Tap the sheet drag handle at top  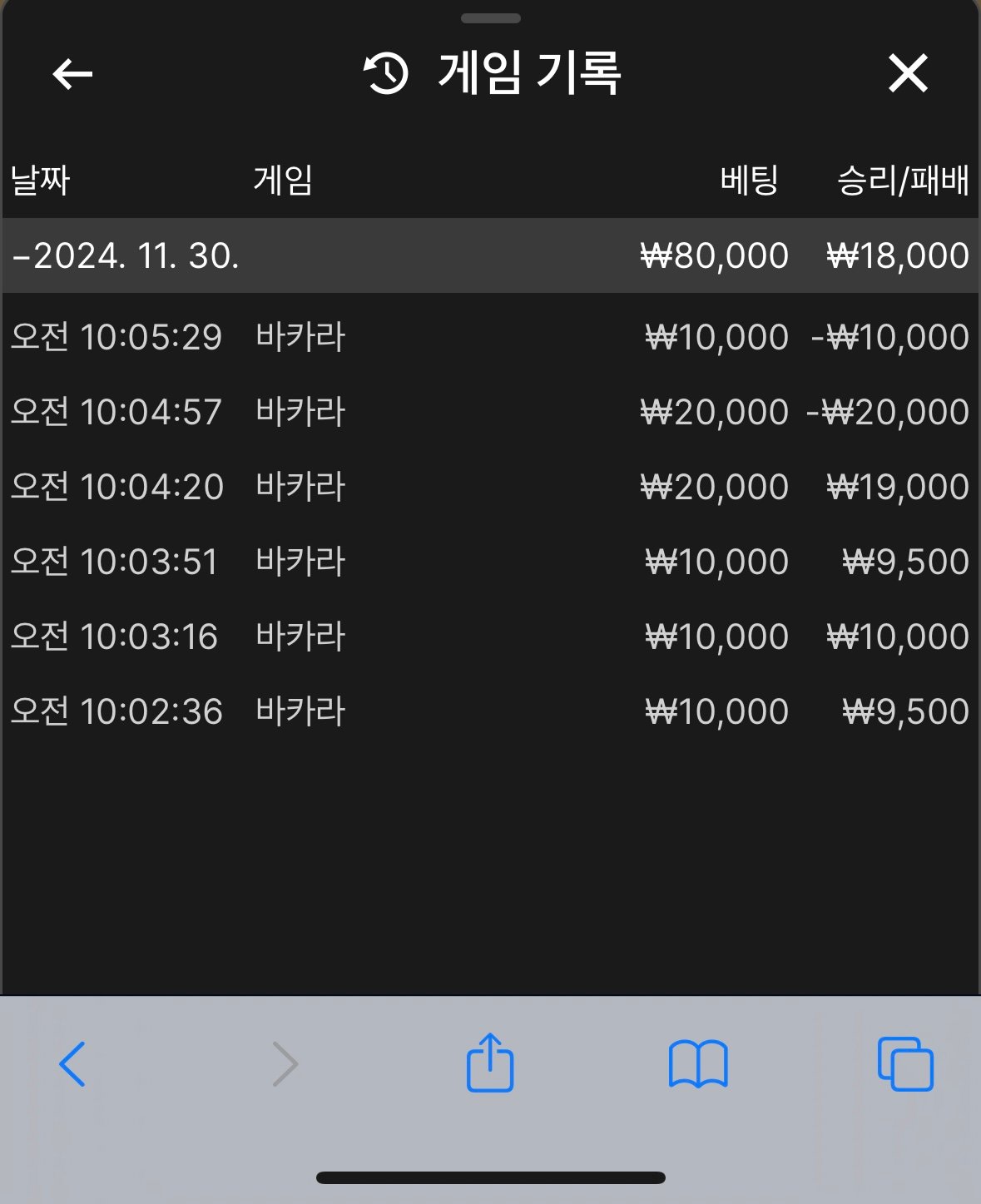point(491,18)
